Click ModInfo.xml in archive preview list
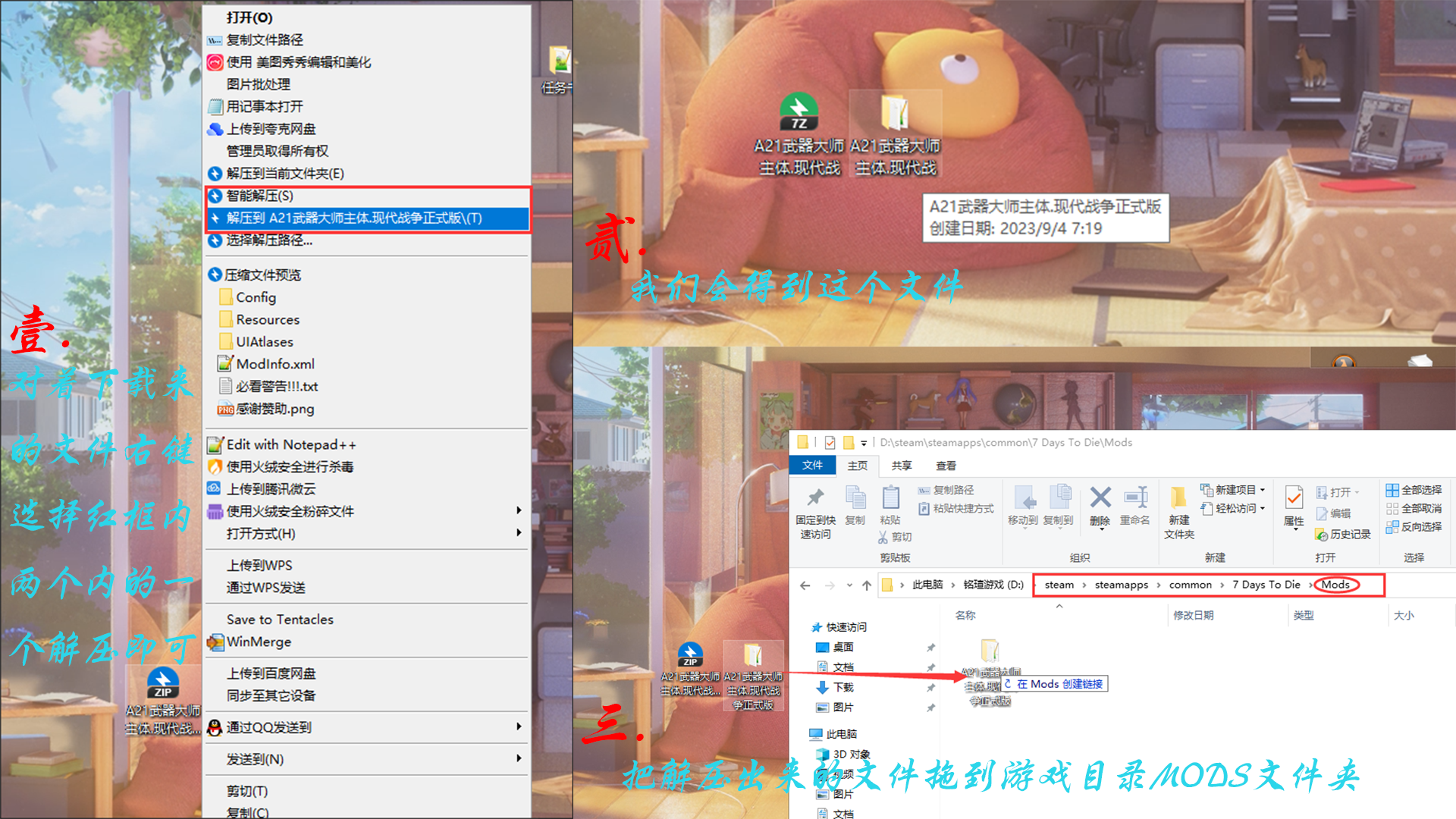This screenshot has width=1456, height=819. pyautogui.click(x=267, y=364)
